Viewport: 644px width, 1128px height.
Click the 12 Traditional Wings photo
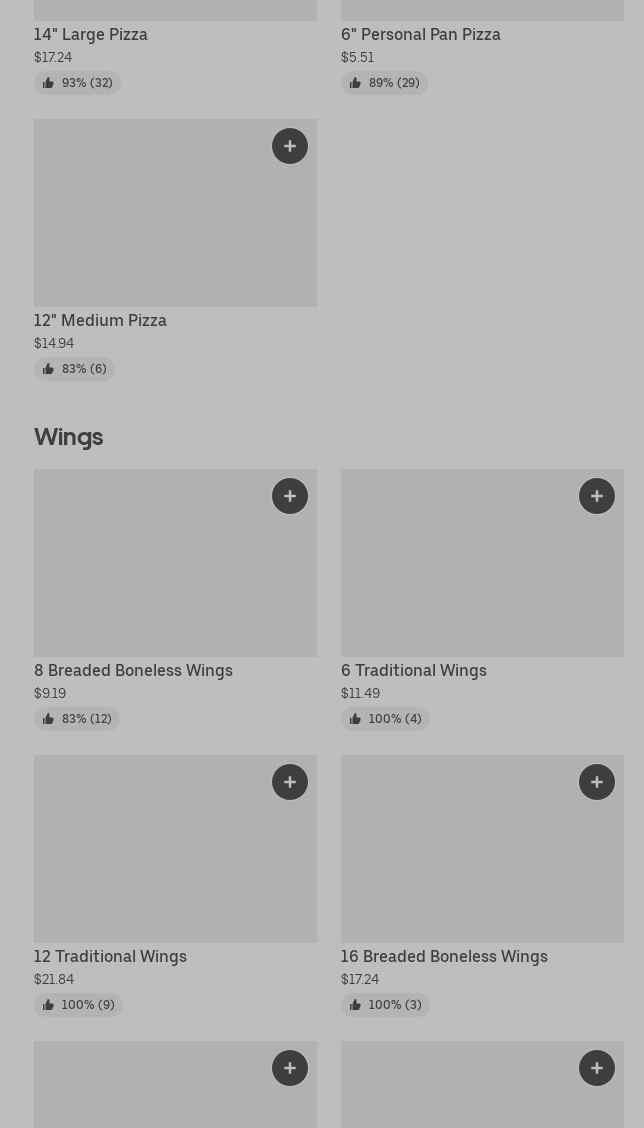(x=150, y=856)
